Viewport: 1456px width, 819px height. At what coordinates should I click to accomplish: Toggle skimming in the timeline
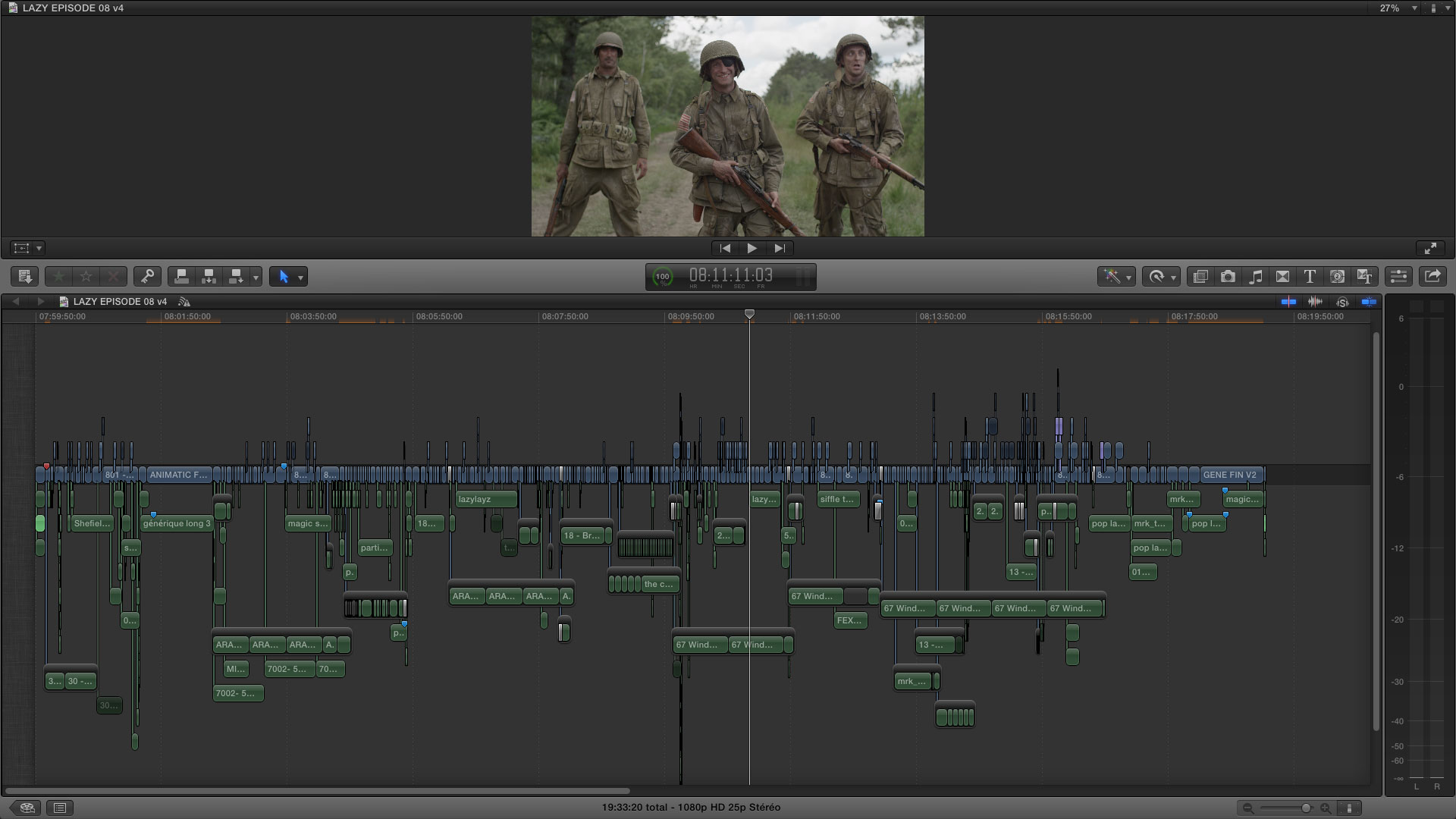pyautogui.click(x=1288, y=302)
